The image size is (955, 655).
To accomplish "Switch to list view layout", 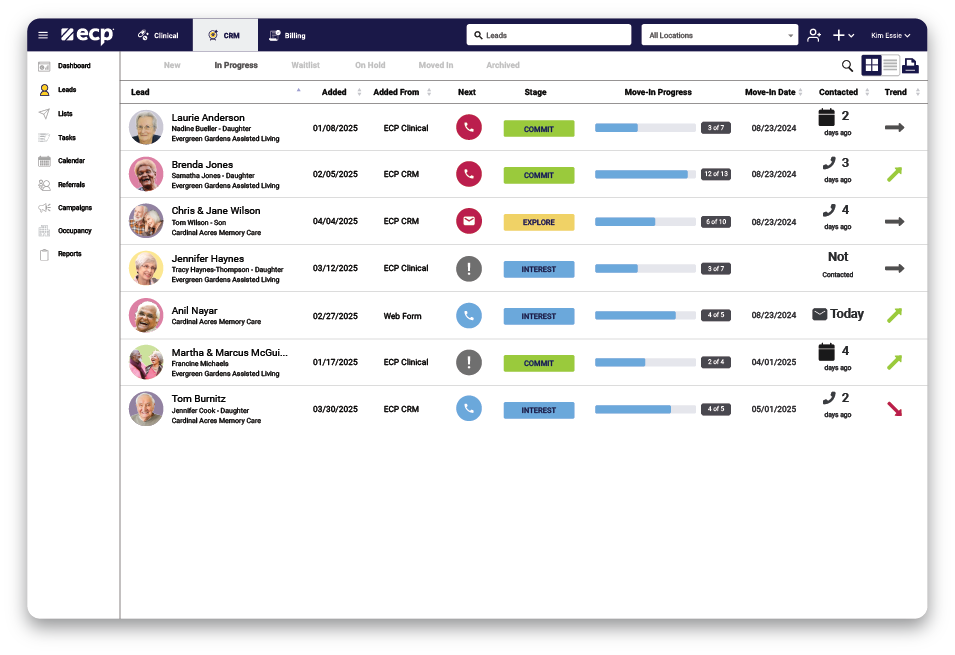I will tap(890, 66).
